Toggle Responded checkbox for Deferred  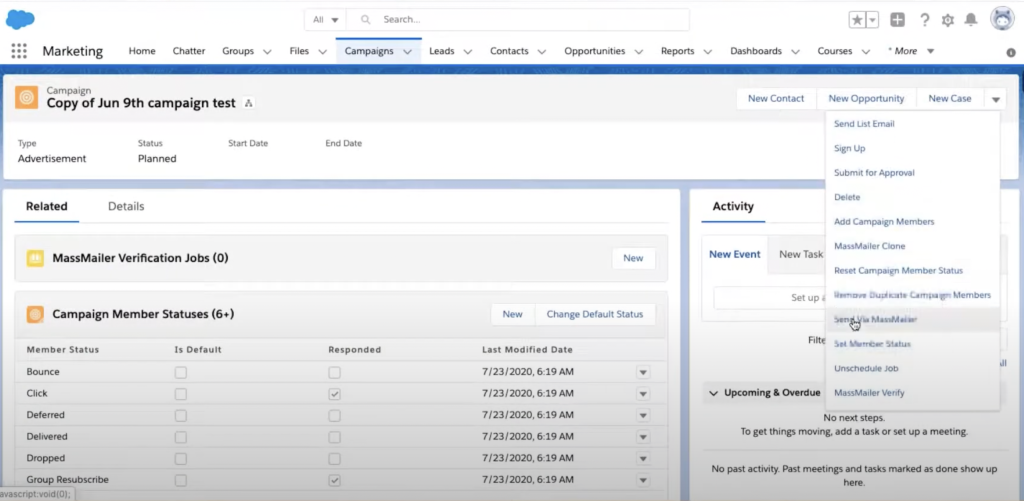(334, 415)
